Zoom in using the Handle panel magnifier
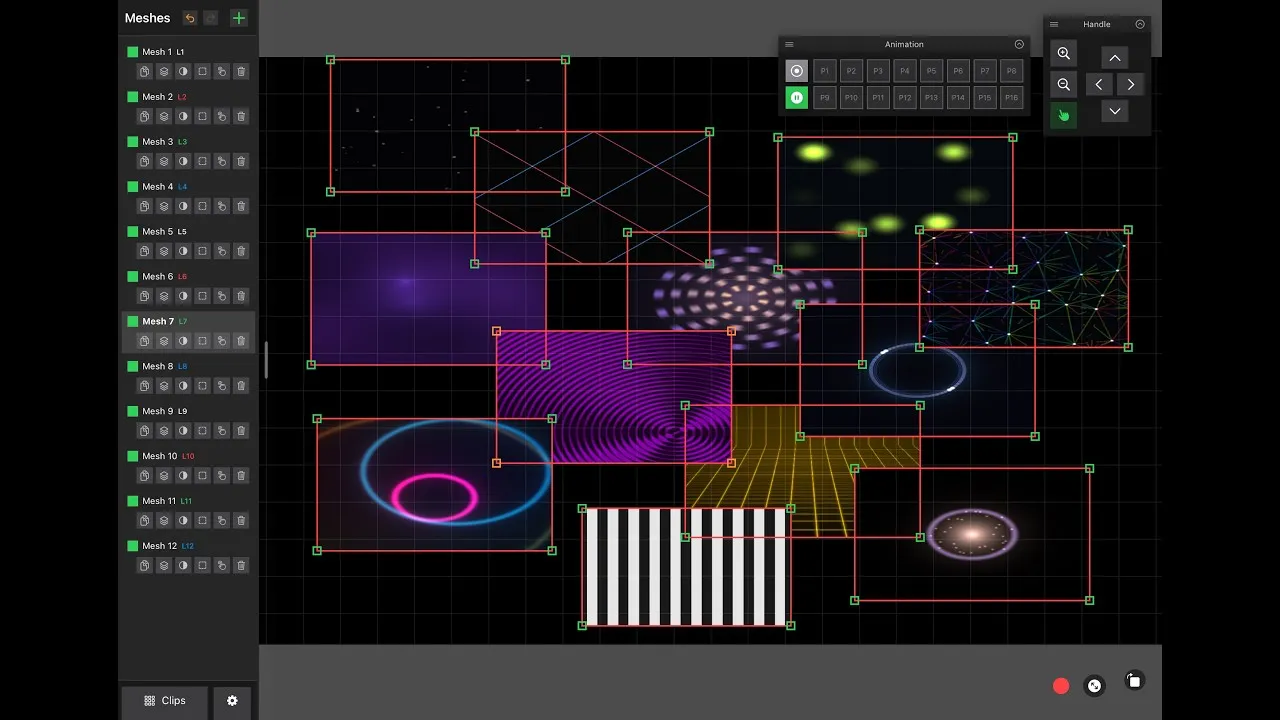The image size is (1280, 720). click(1064, 54)
